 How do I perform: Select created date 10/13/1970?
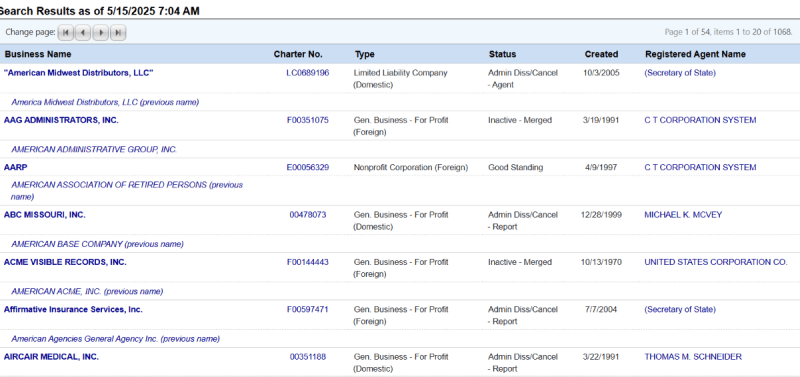(601, 262)
